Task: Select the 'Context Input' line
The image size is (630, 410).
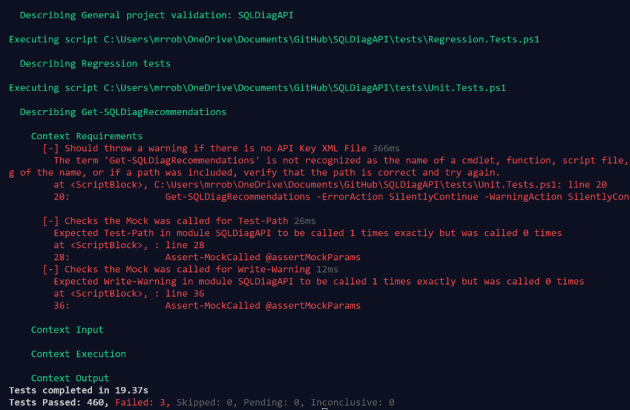Action: [x=67, y=329]
